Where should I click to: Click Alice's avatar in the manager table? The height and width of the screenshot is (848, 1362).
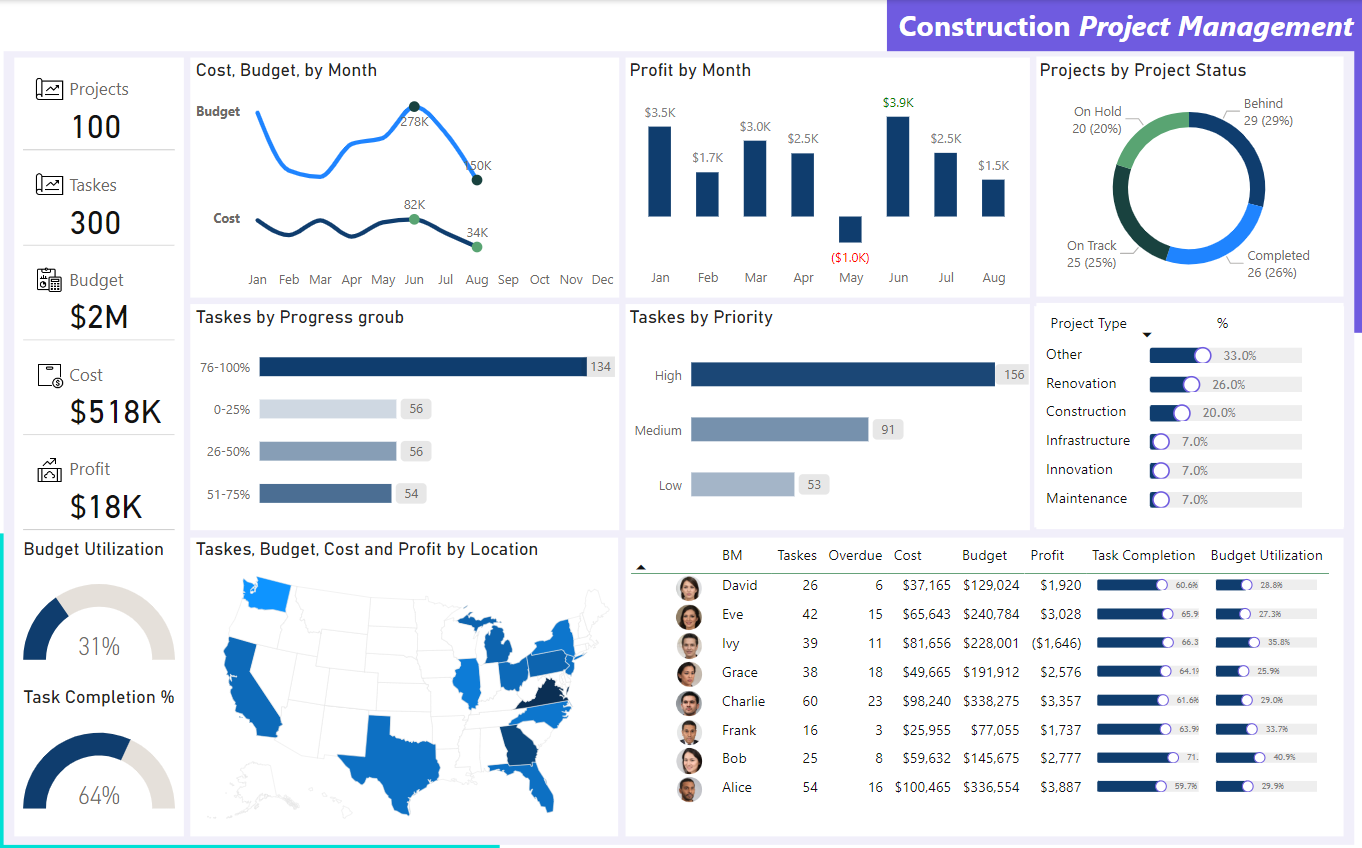(688, 788)
